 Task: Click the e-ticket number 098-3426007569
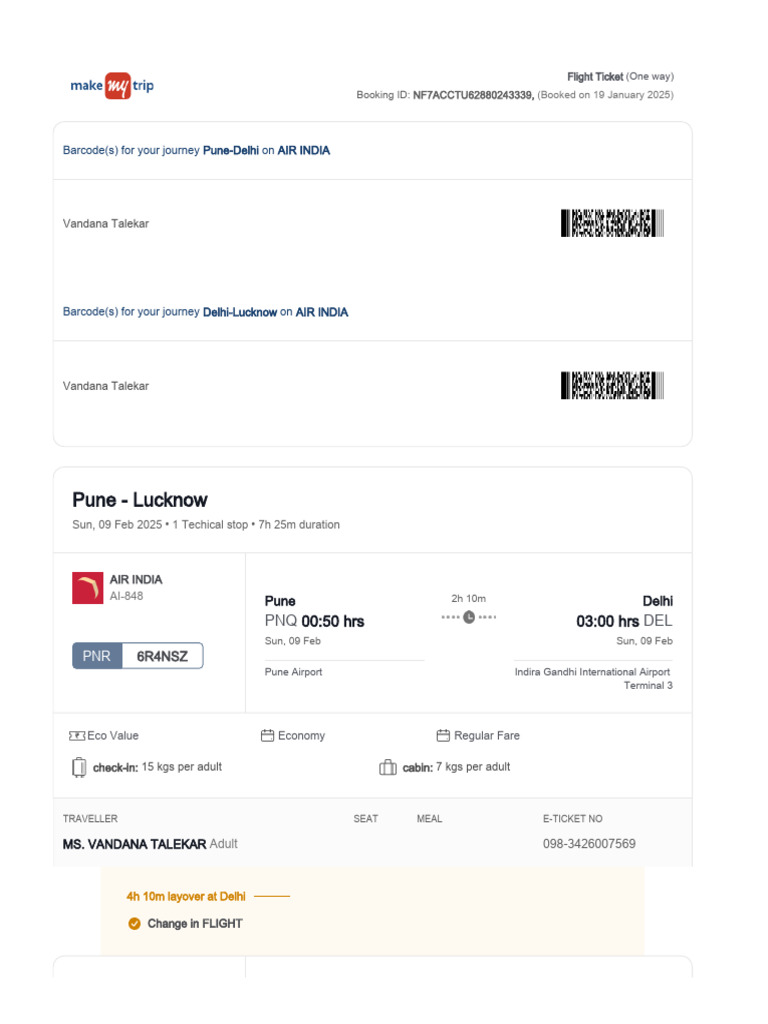tap(589, 844)
